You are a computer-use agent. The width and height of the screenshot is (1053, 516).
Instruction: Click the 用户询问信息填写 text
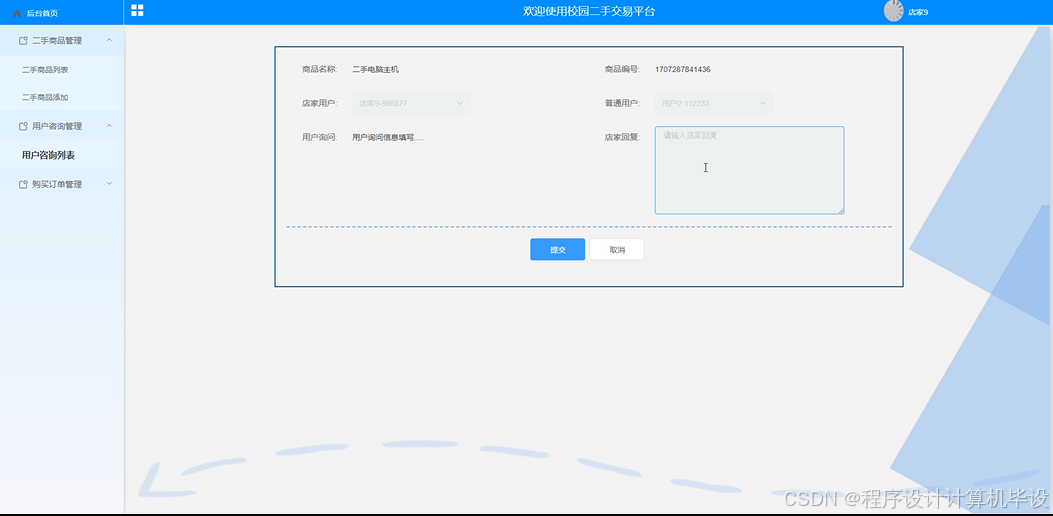388,137
